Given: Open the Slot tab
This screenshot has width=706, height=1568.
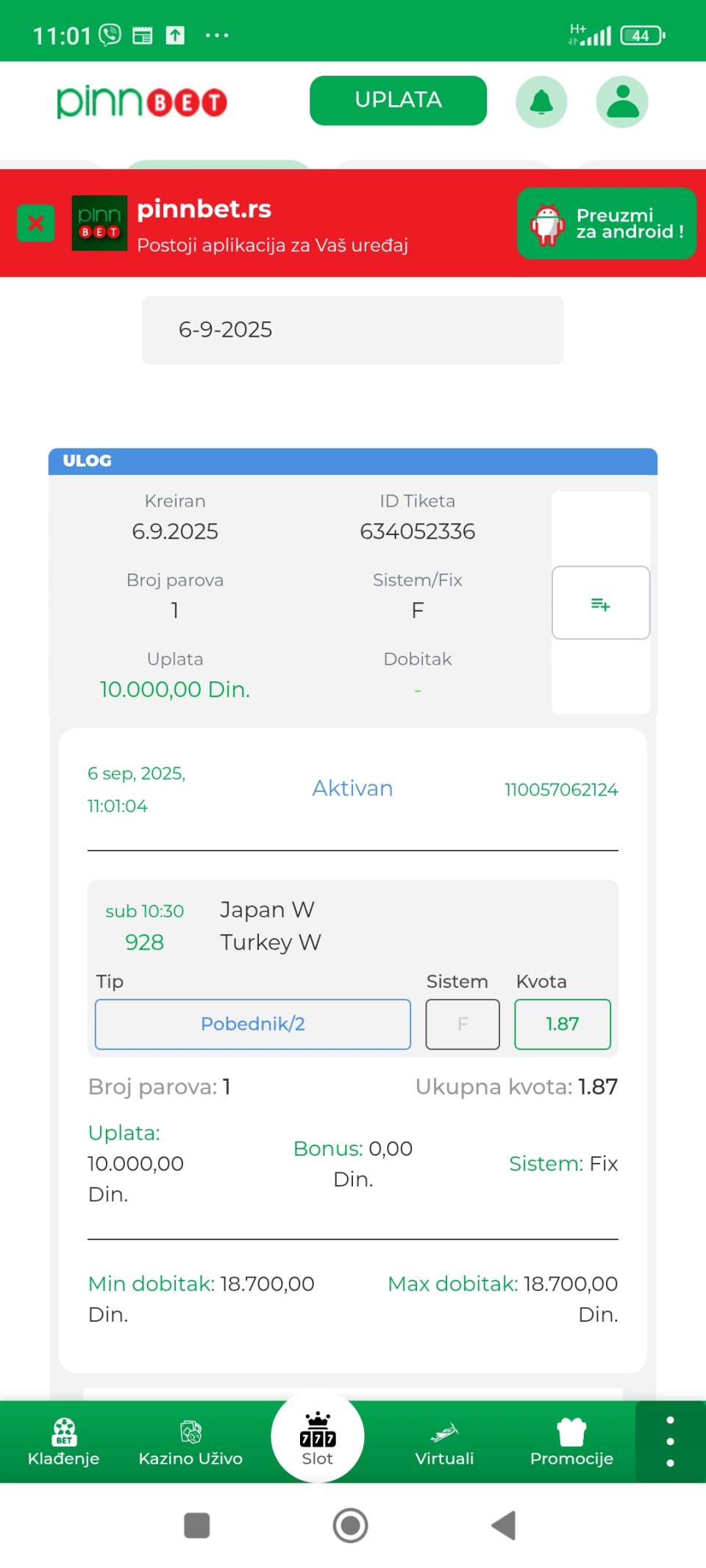Looking at the screenshot, I should (x=318, y=1439).
